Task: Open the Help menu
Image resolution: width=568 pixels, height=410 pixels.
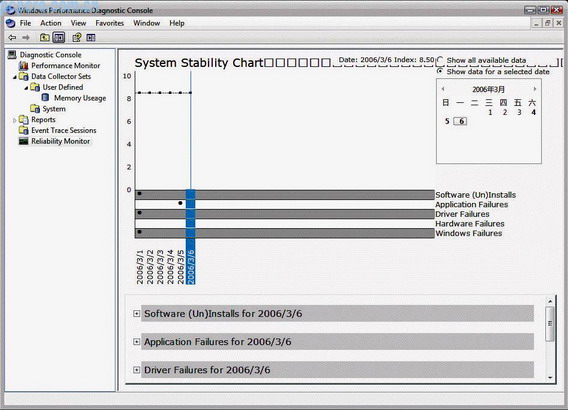Action: pyautogui.click(x=177, y=23)
